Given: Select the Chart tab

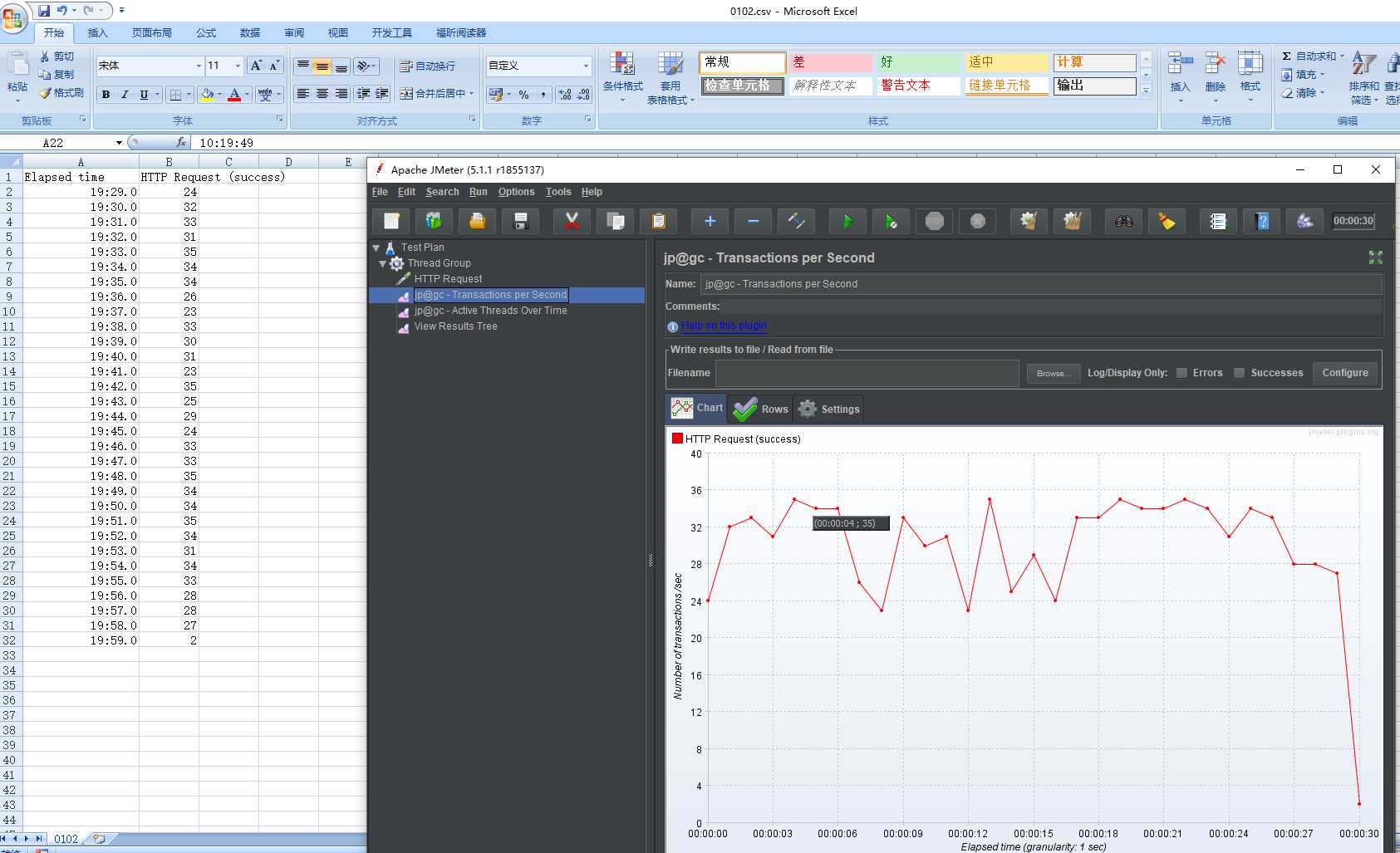Looking at the screenshot, I should [x=697, y=408].
